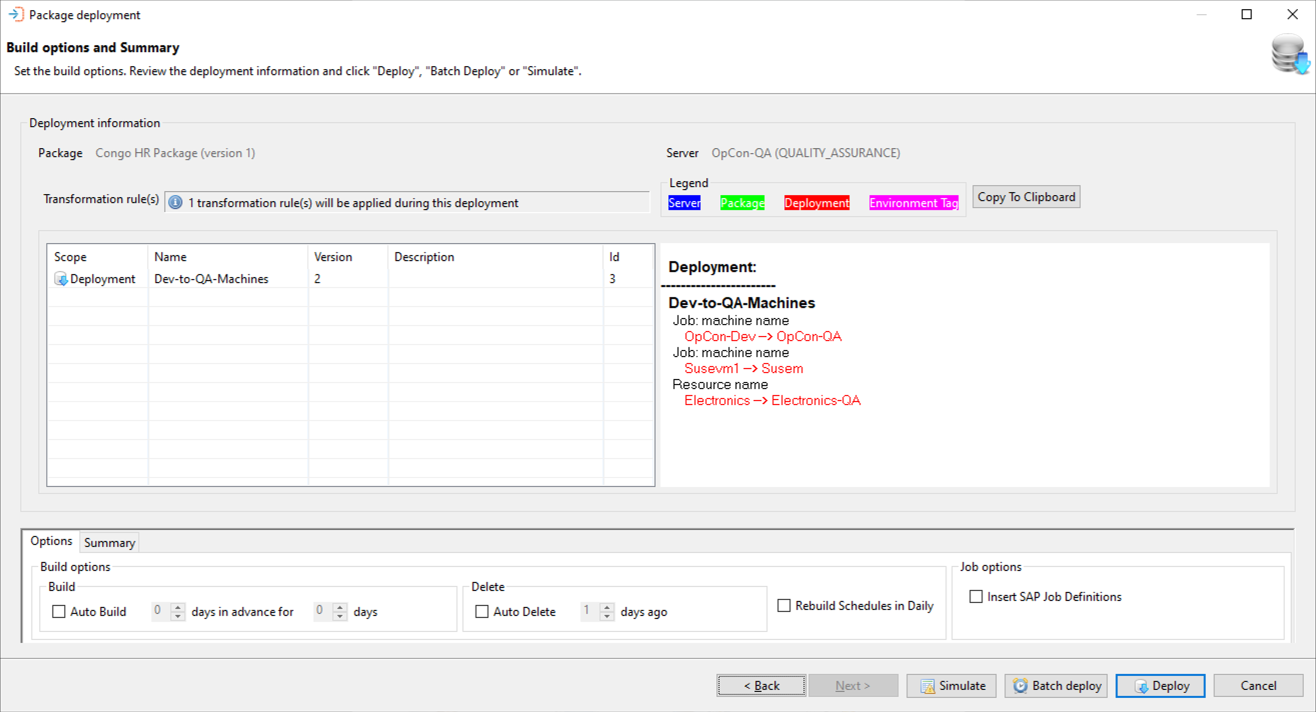
Task: Click the database deploy icon in header
Action: 1290,54
